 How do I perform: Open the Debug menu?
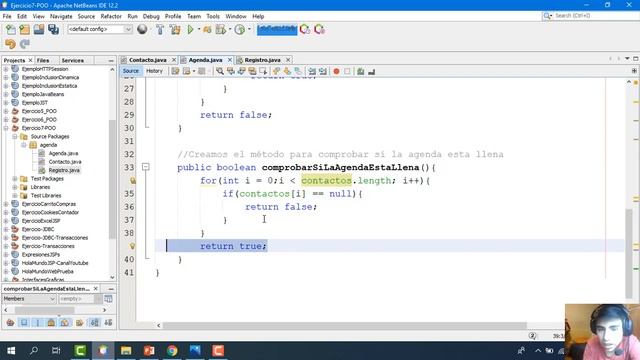click(151, 16)
